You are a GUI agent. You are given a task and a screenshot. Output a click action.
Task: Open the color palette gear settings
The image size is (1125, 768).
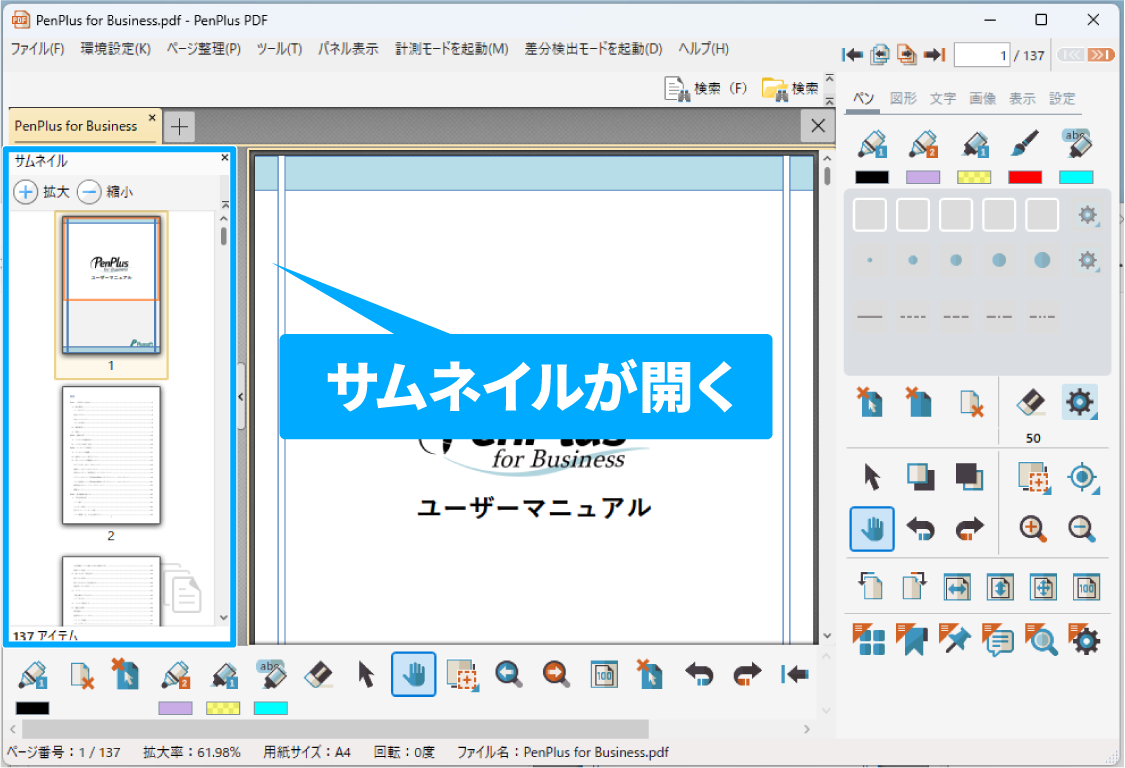coord(1088,215)
